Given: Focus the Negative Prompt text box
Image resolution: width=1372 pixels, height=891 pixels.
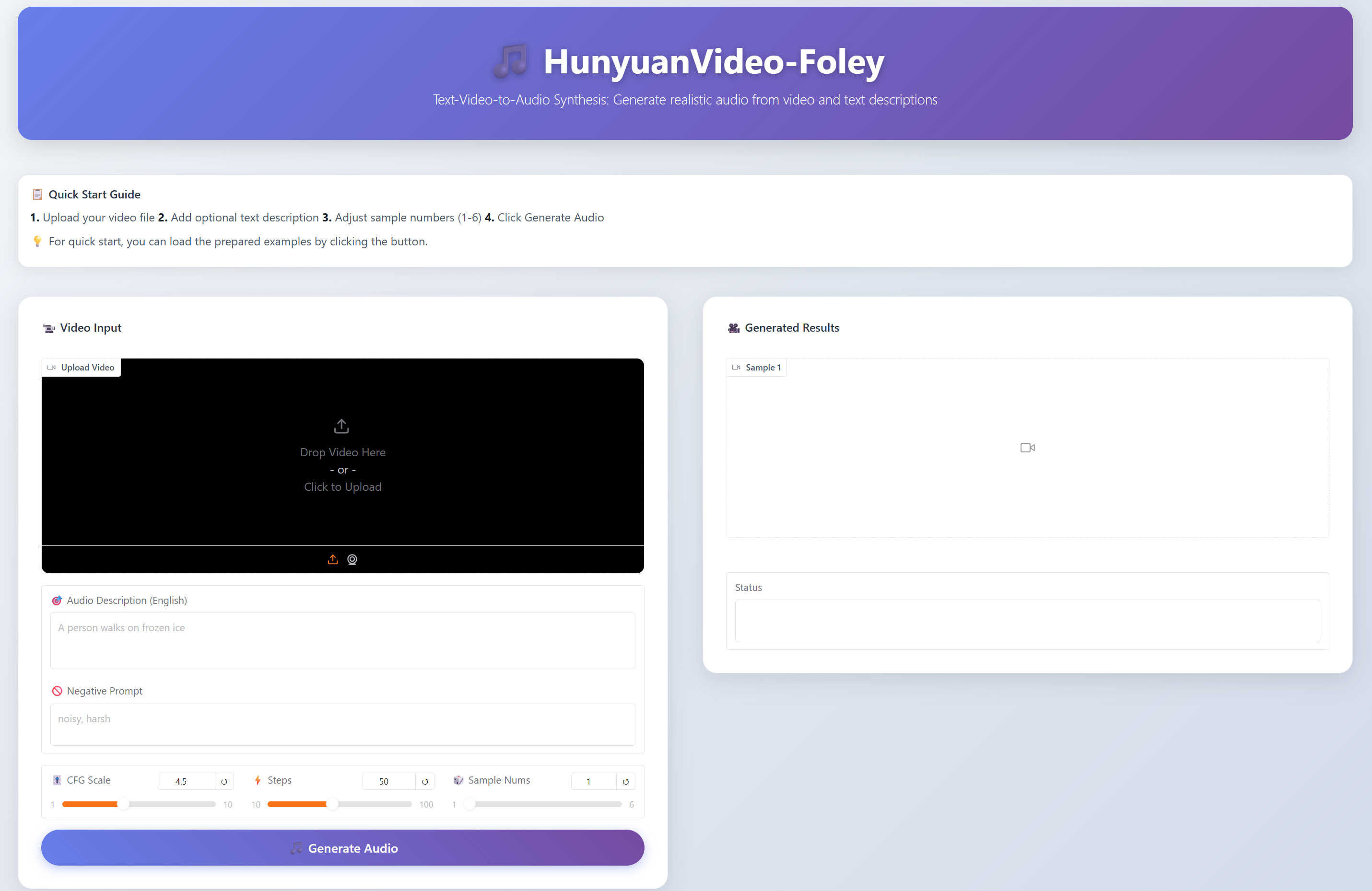Looking at the screenshot, I should tap(342, 724).
